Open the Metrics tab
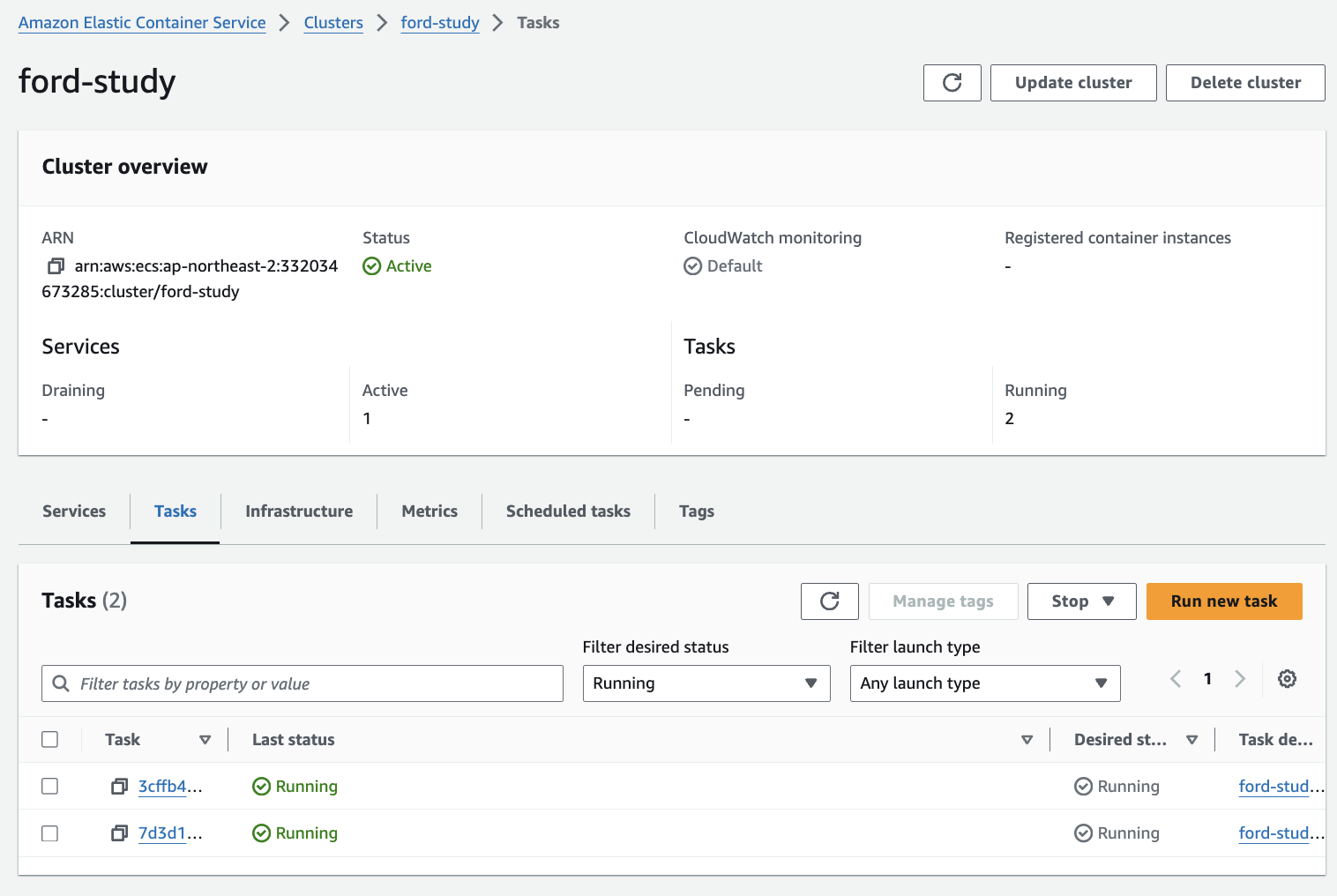This screenshot has width=1337, height=896. tap(429, 511)
